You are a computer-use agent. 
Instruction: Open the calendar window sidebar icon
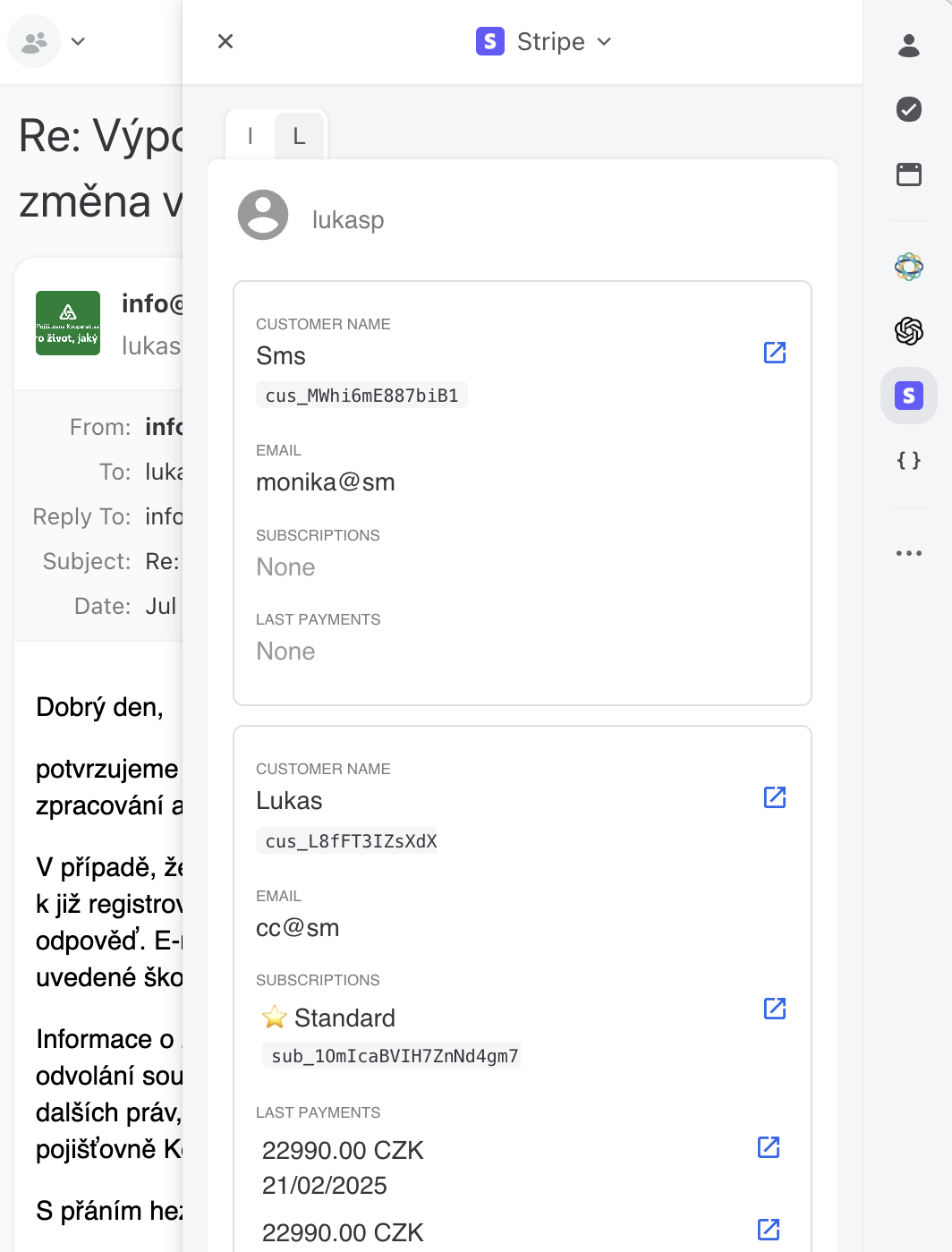909,174
